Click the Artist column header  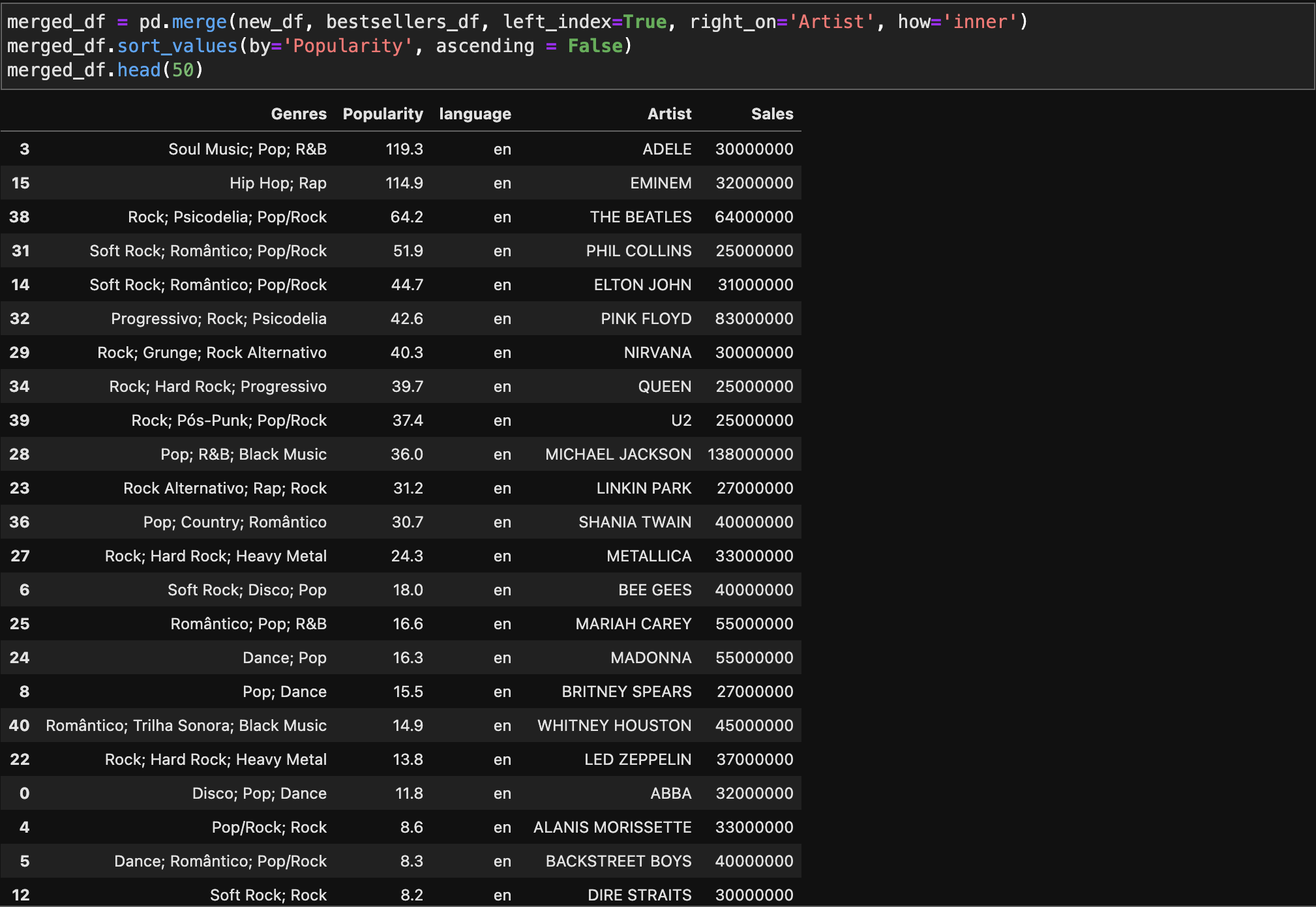tap(669, 113)
